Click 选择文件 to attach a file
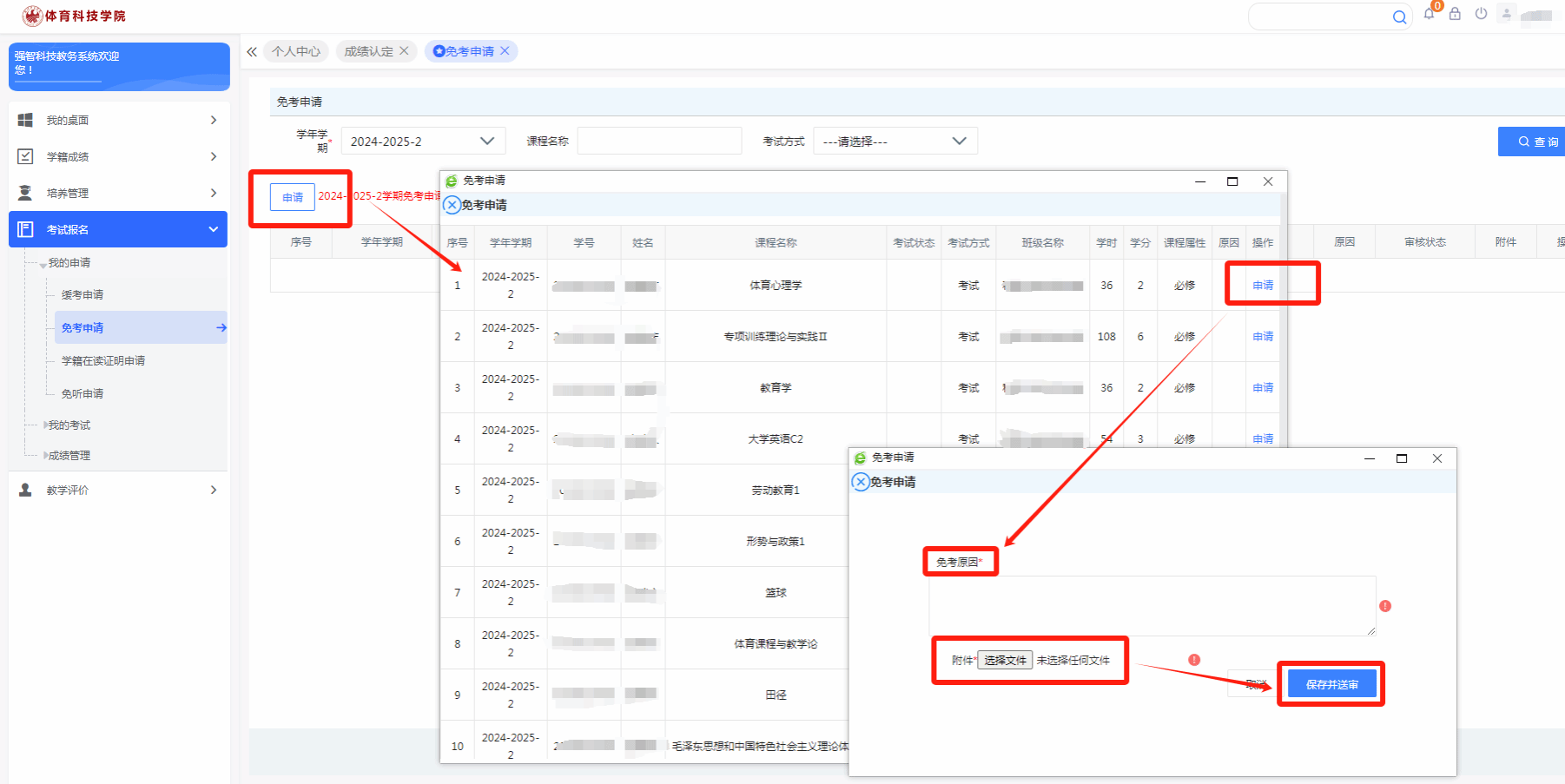 coord(1005,661)
